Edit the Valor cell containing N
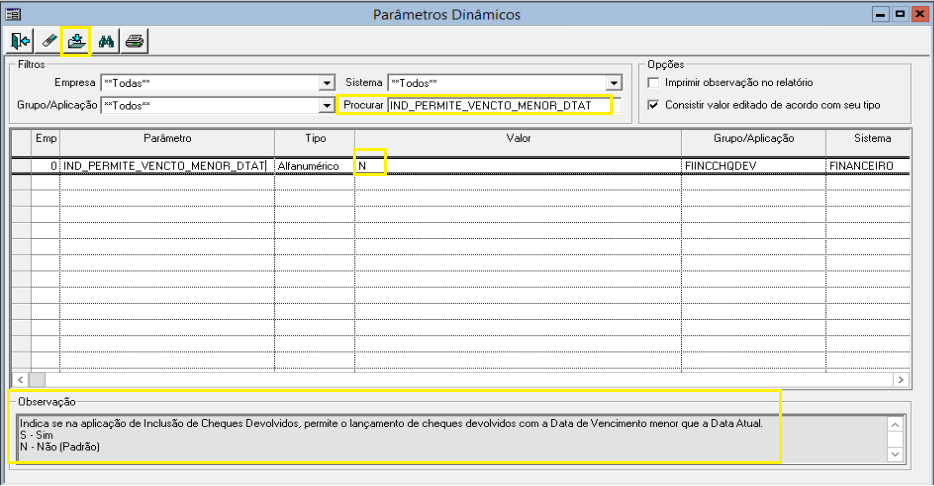 pos(518,166)
